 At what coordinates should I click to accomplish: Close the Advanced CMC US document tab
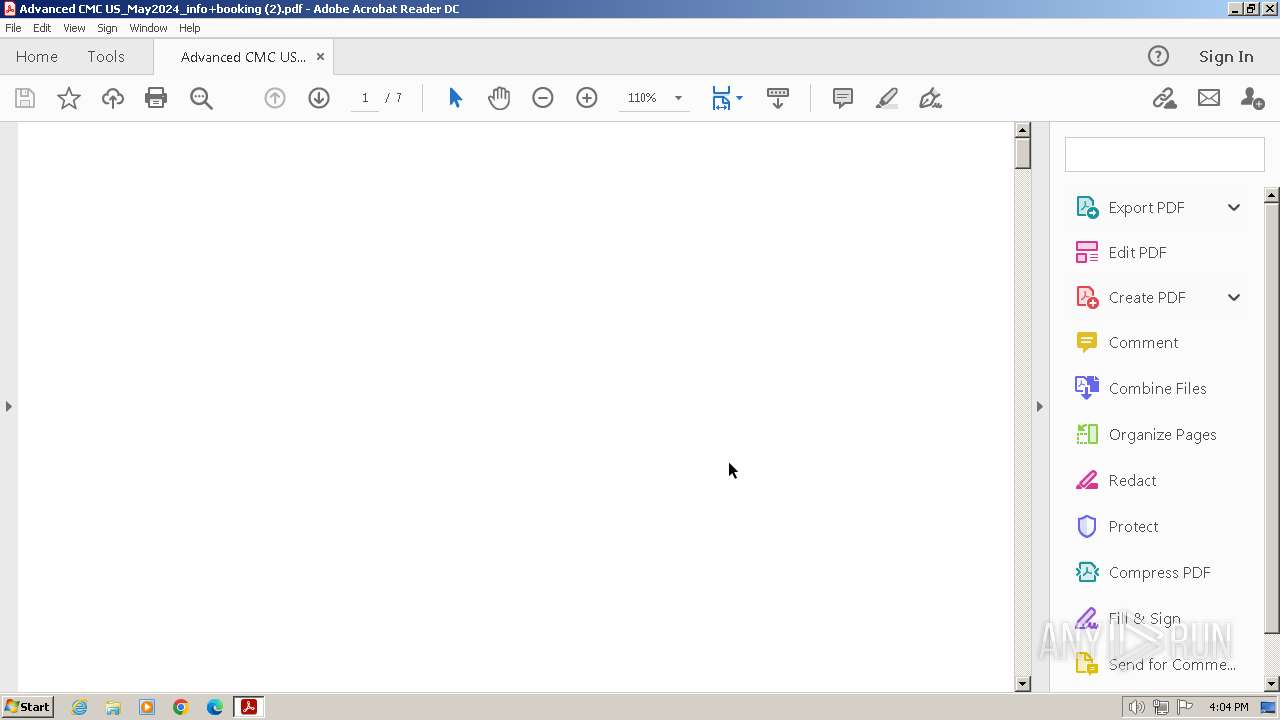pyautogui.click(x=320, y=56)
